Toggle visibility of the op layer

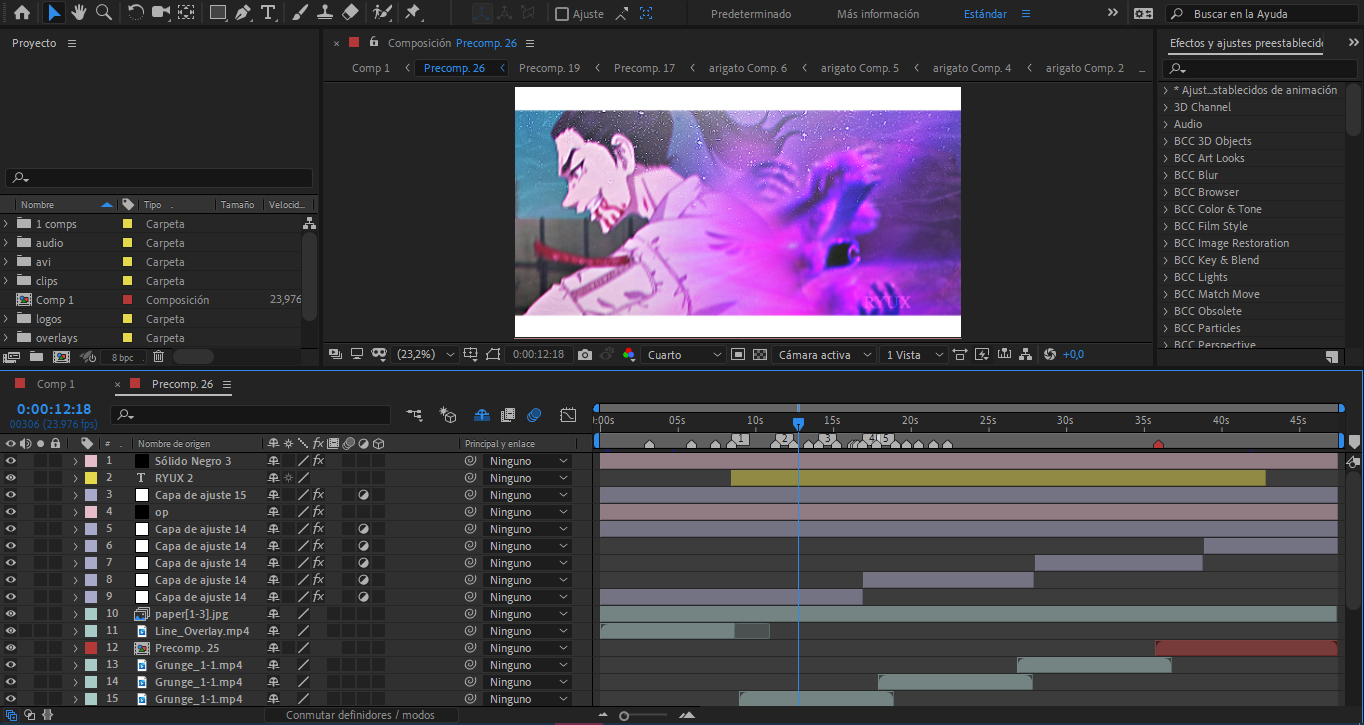[11, 512]
